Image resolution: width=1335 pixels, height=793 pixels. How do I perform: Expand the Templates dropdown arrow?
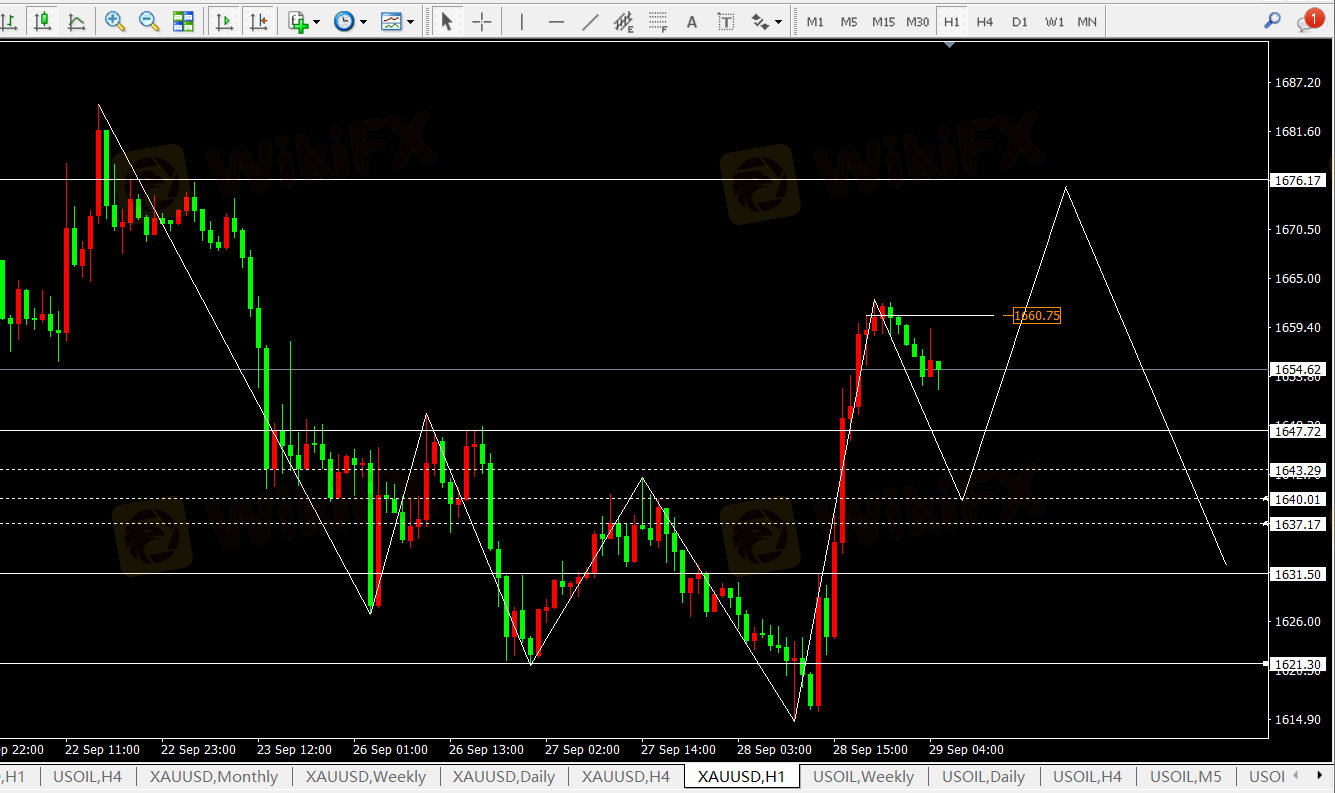pyautogui.click(x=412, y=21)
